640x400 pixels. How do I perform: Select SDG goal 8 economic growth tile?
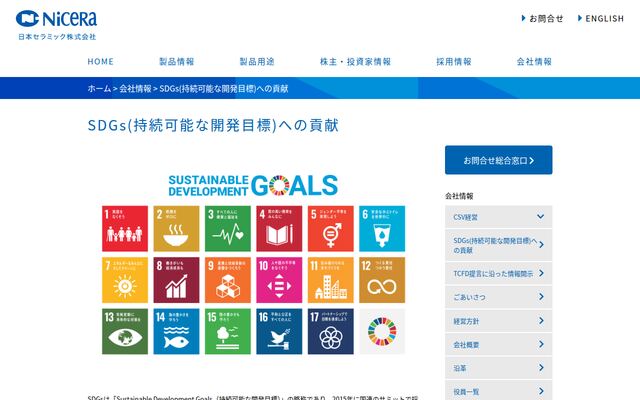[x=176, y=280]
